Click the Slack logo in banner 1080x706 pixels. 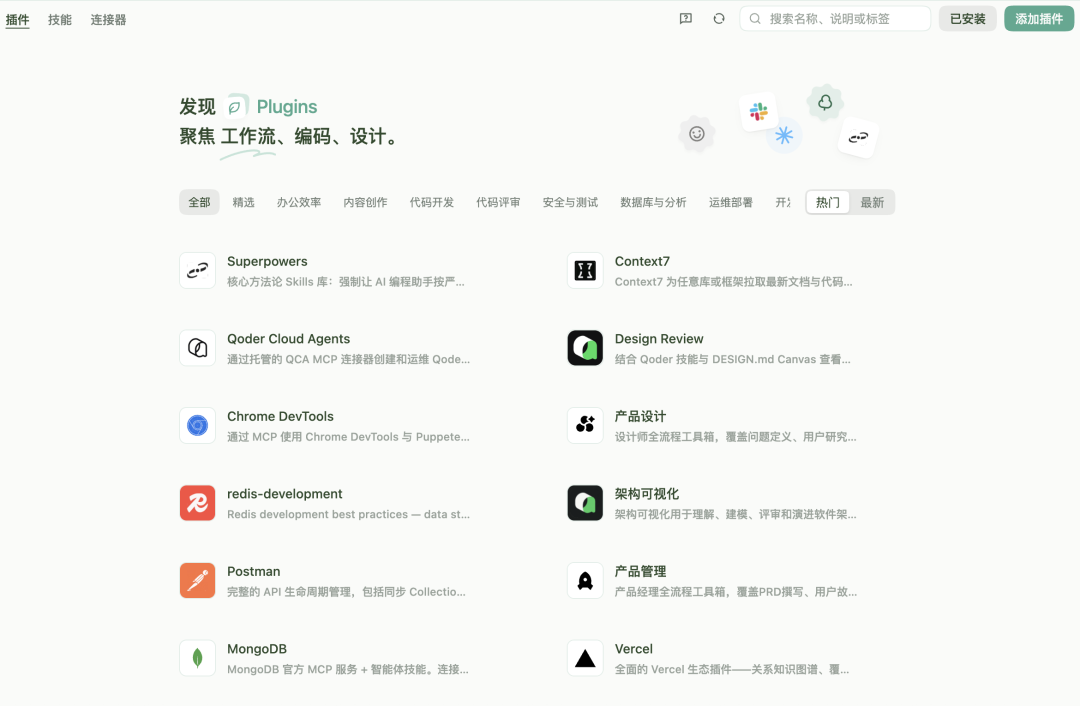pyautogui.click(x=758, y=112)
